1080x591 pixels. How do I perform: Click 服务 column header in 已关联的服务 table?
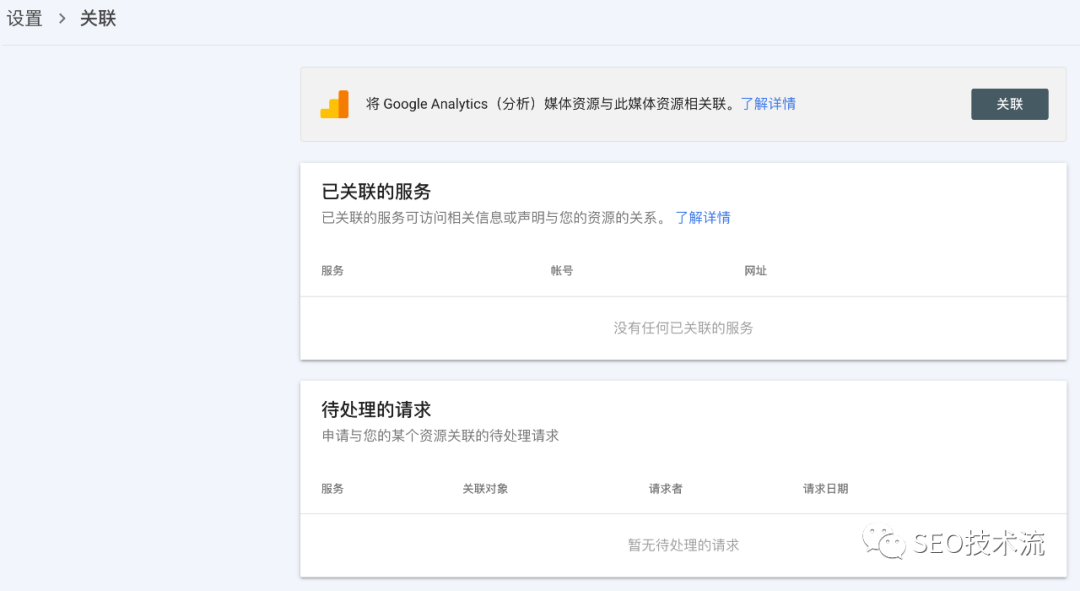(x=332, y=271)
